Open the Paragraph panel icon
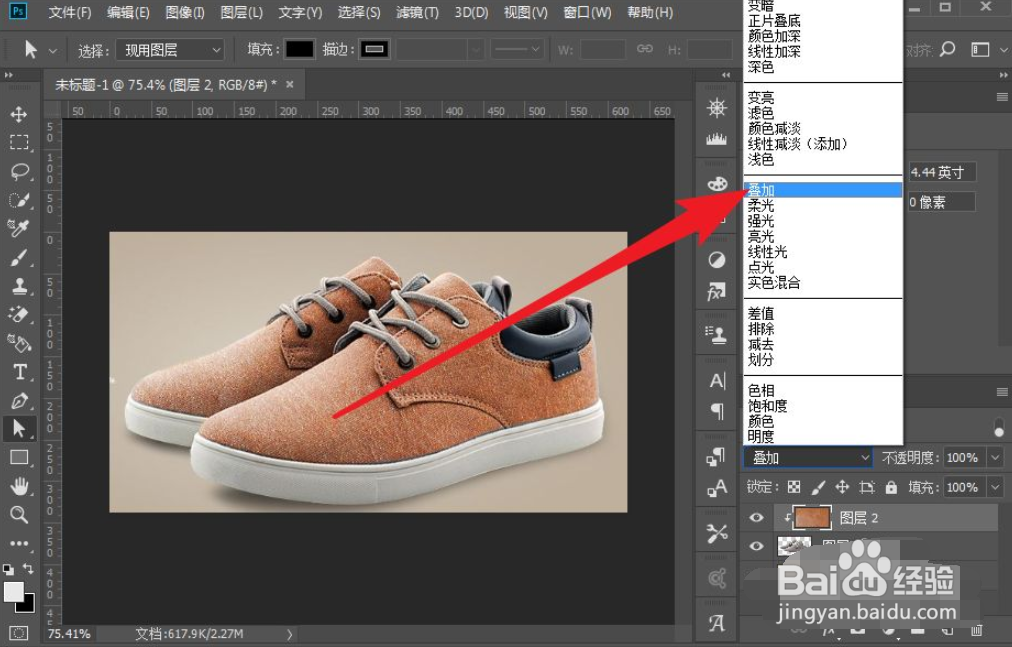Viewport: 1012px width, 647px height. click(x=717, y=411)
